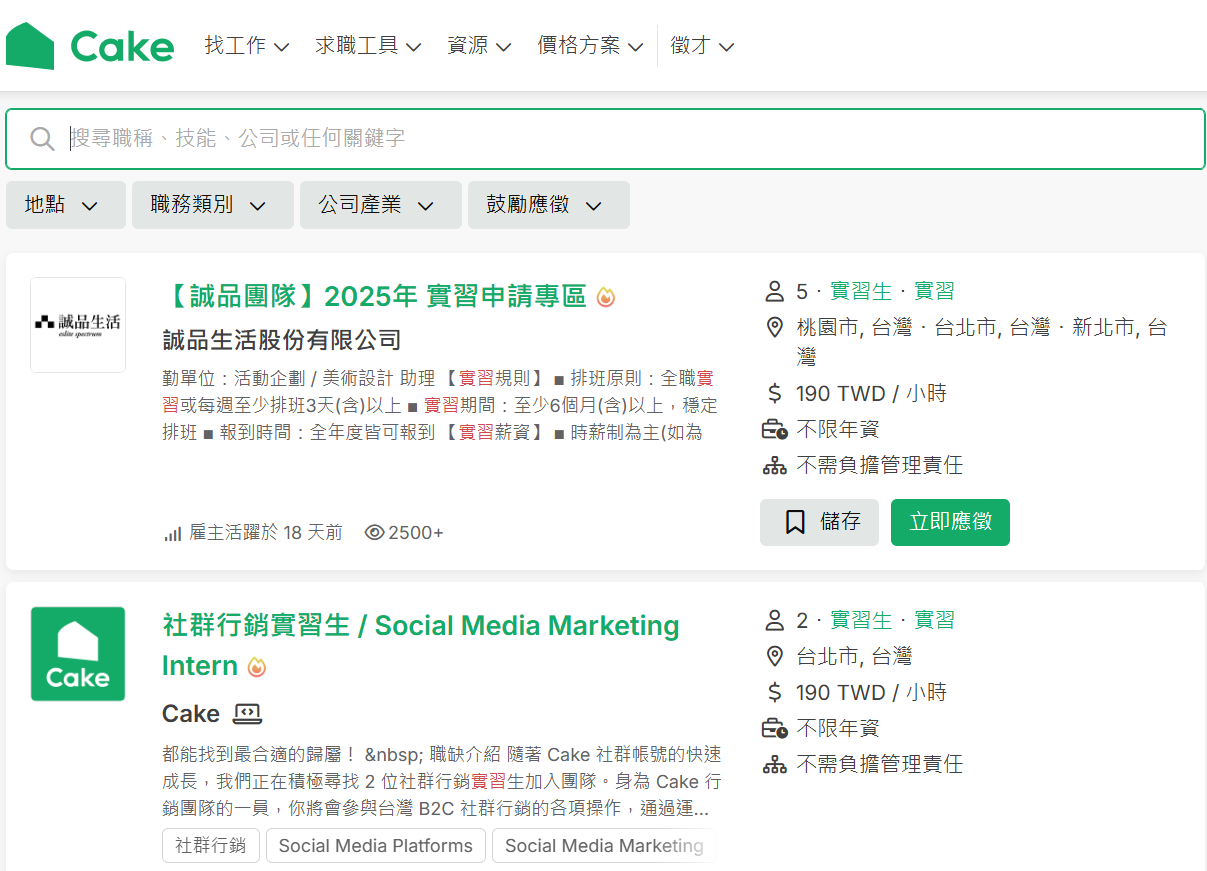Open the 徵才 navigation menu
This screenshot has width=1207, height=871.
point(702,46)
